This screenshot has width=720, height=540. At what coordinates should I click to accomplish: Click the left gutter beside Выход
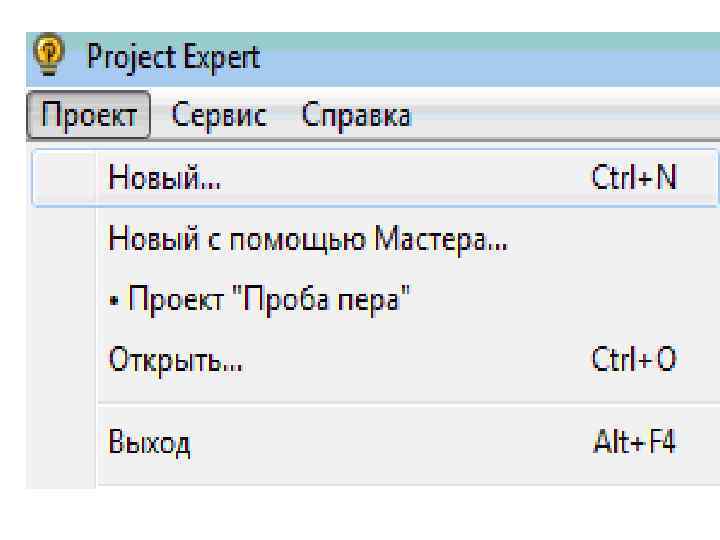point(66,441)
